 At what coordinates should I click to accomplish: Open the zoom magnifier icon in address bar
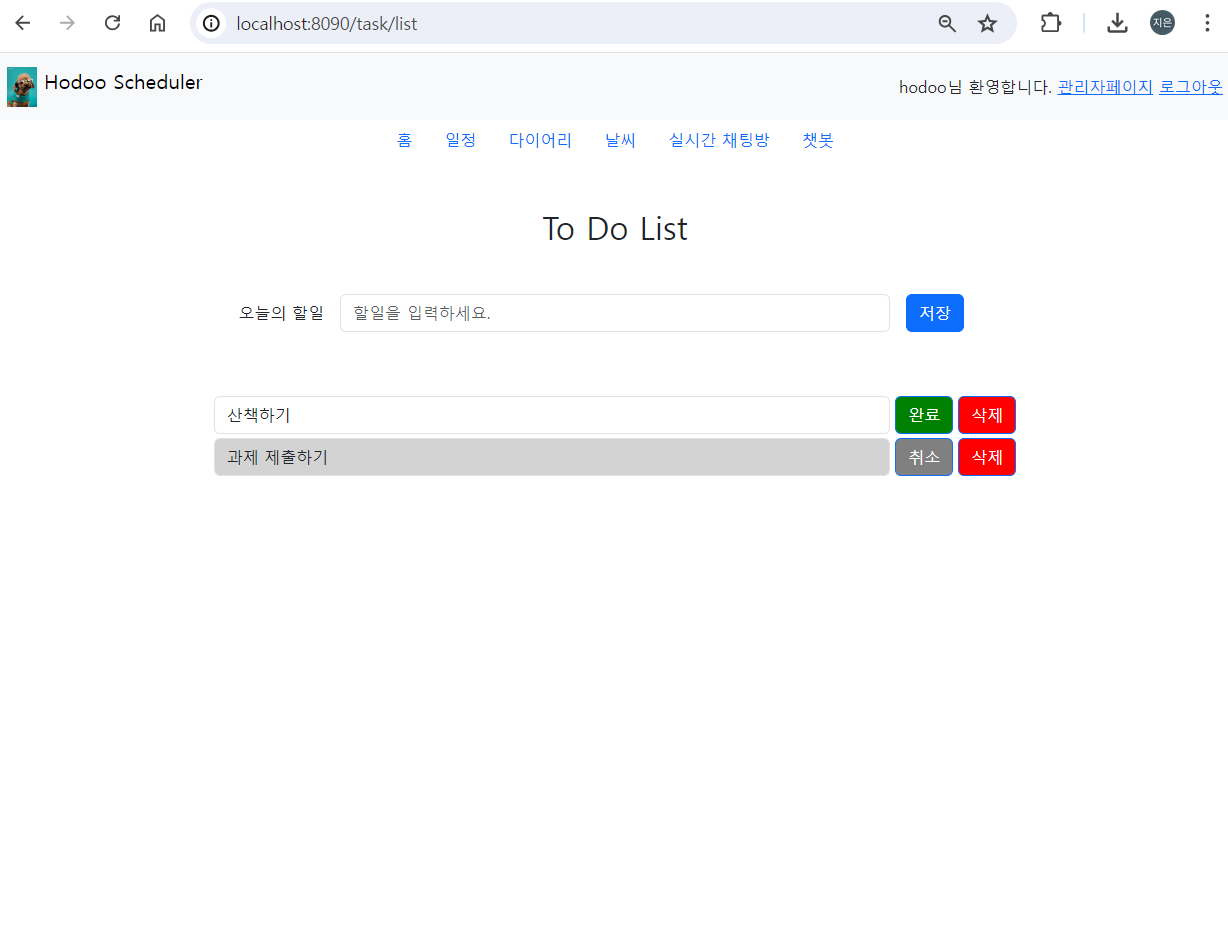click(947, 23)
